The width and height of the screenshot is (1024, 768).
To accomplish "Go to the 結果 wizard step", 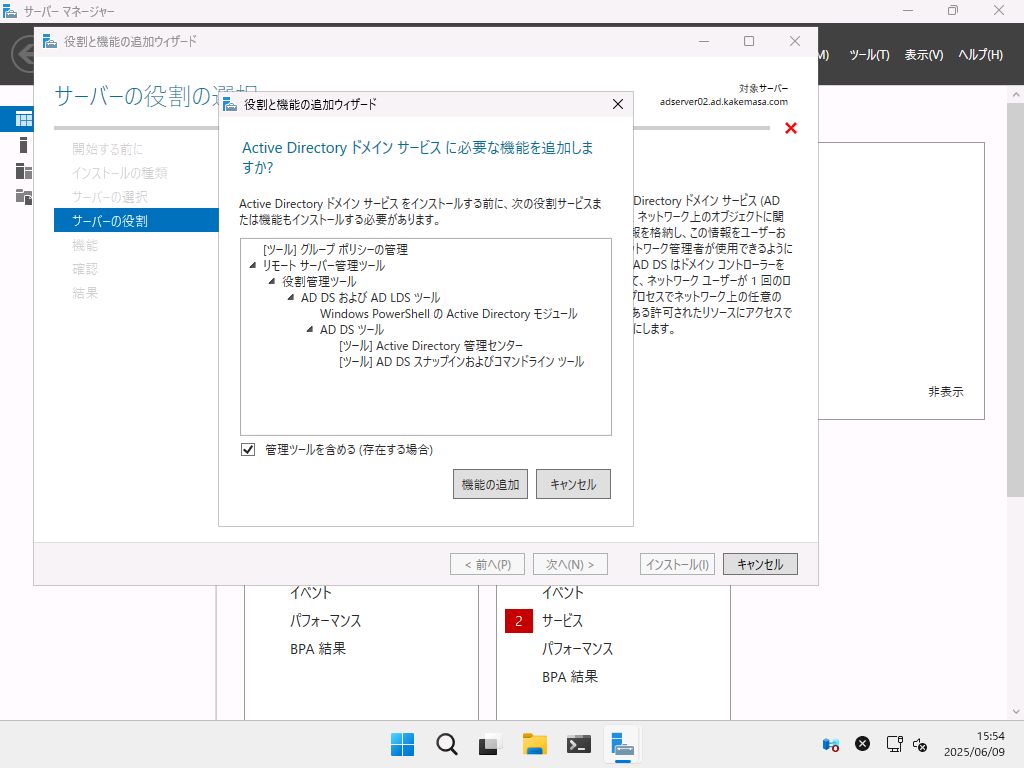I will click(x=85, y=293).
